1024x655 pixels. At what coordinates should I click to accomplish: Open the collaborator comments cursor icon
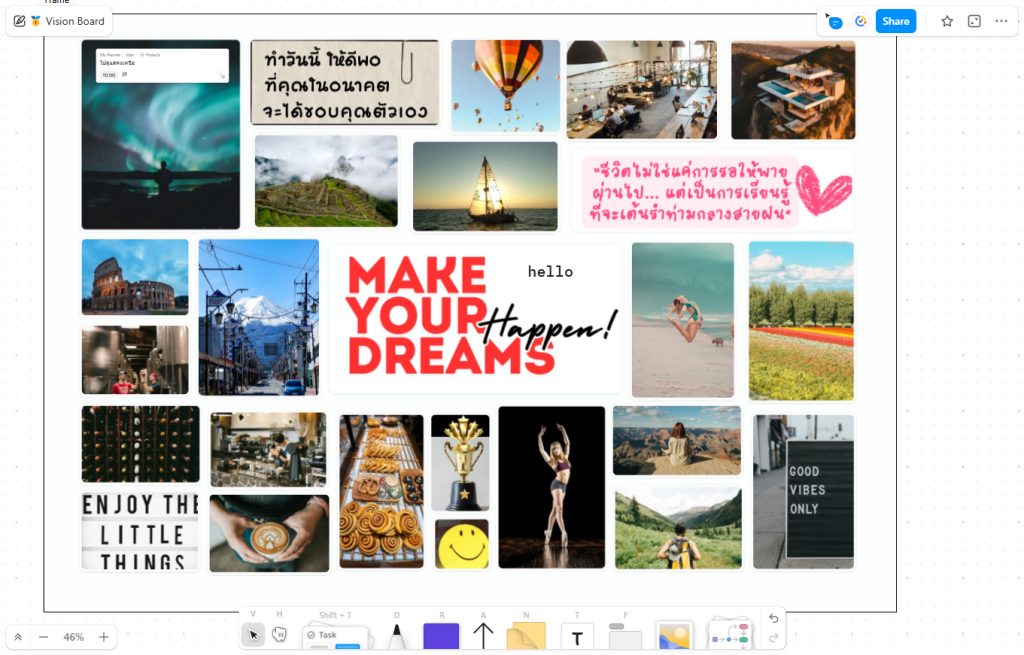[x=834, y=21]
